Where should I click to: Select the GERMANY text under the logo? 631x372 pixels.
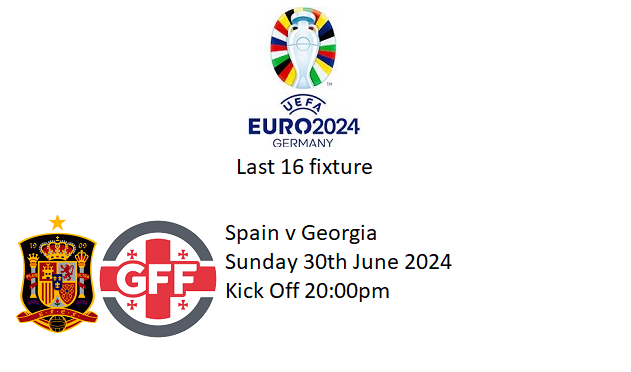(303, 143)
